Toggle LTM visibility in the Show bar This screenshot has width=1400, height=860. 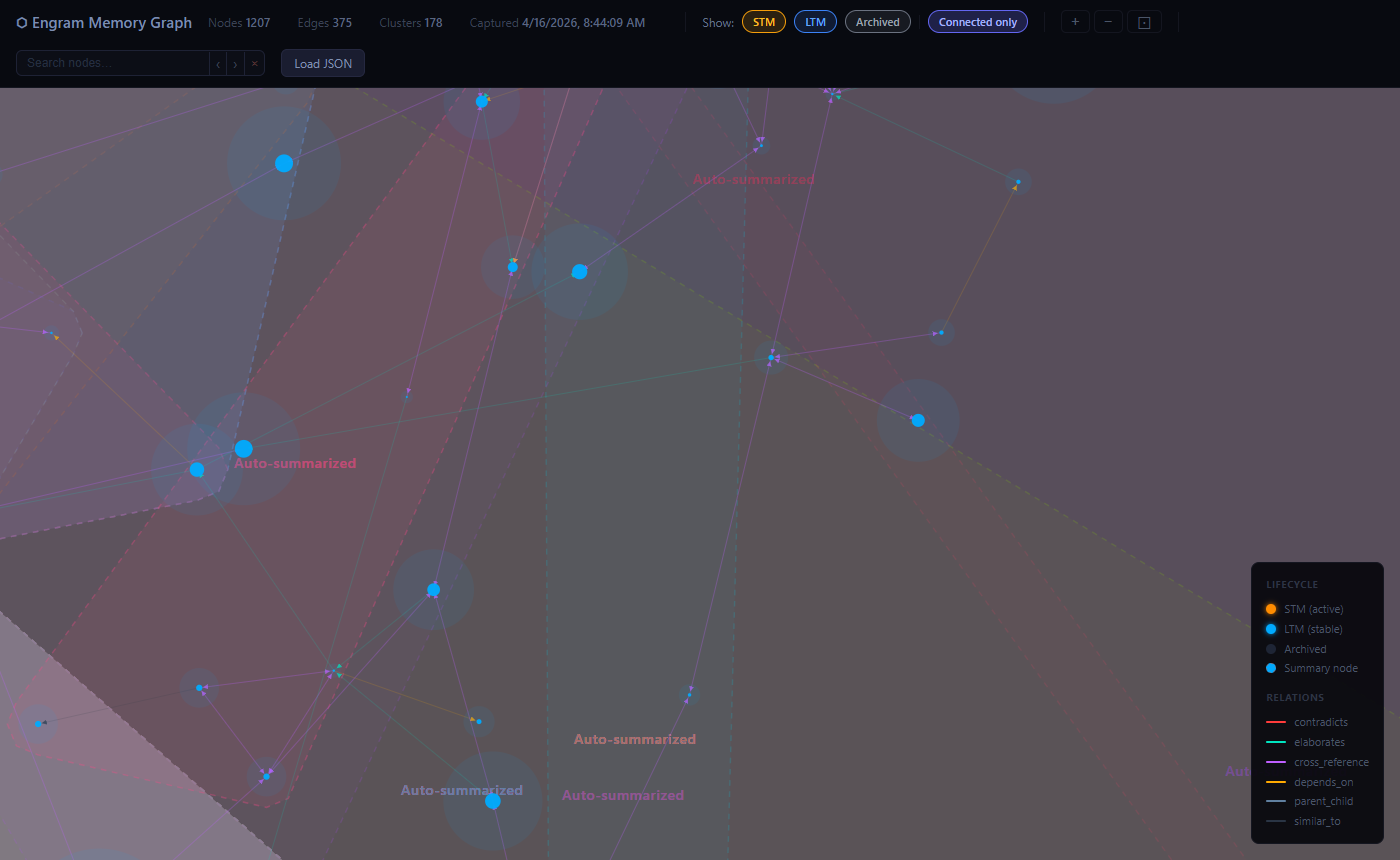[x=815, y=21]
